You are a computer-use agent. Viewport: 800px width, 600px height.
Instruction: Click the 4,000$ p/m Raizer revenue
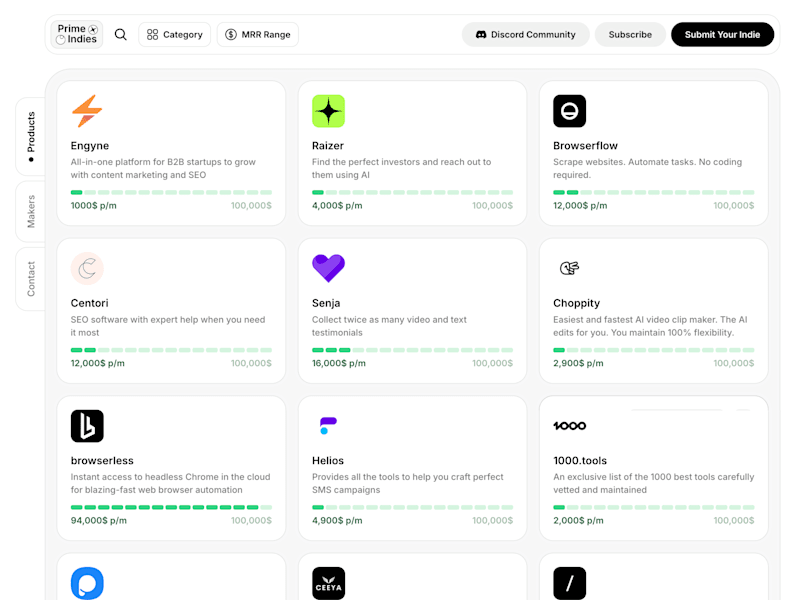(337, 206)
